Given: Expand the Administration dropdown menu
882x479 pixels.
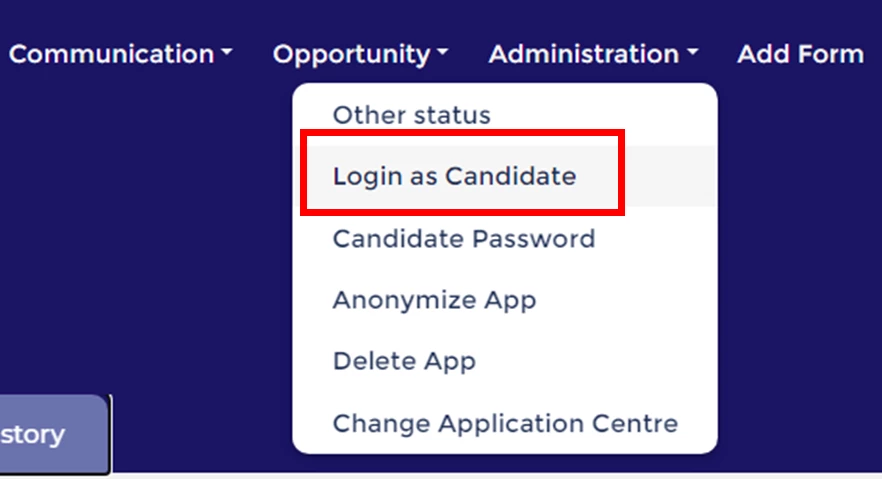Looking at the screenshot, I should click(584, 54).
